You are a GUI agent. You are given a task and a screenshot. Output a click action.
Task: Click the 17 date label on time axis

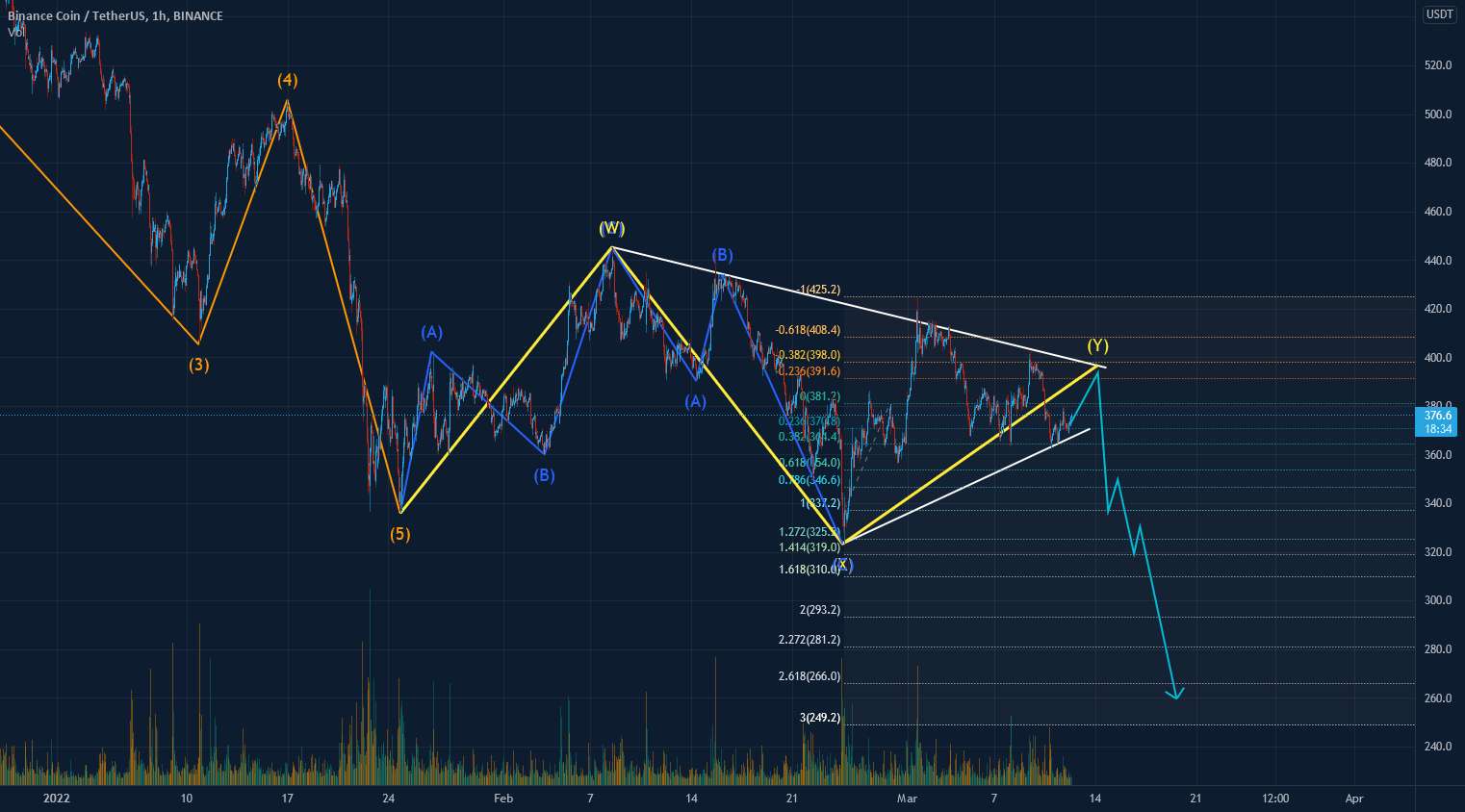[287, 799]
